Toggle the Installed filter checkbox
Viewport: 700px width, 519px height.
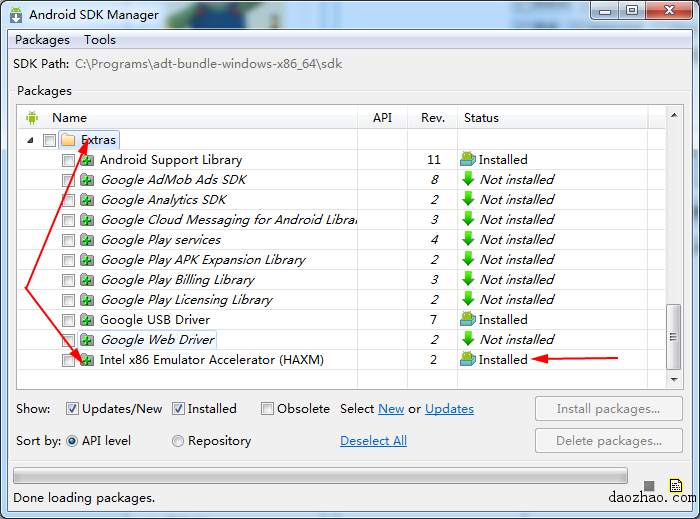[x=178, y=408]
